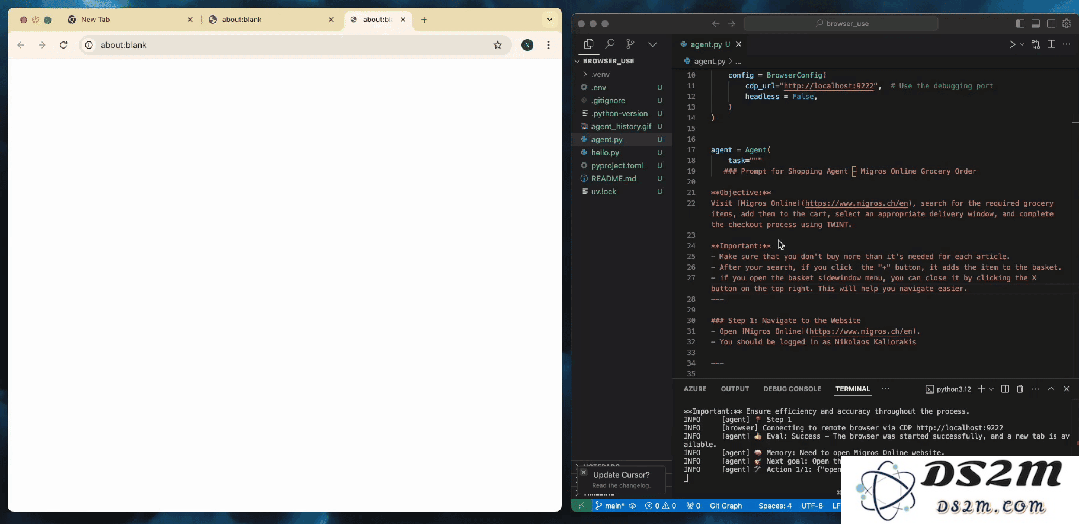Screen dimensions: 1079x524
Task: Click the python3.12 terminal label
Action: coord(949,389)
